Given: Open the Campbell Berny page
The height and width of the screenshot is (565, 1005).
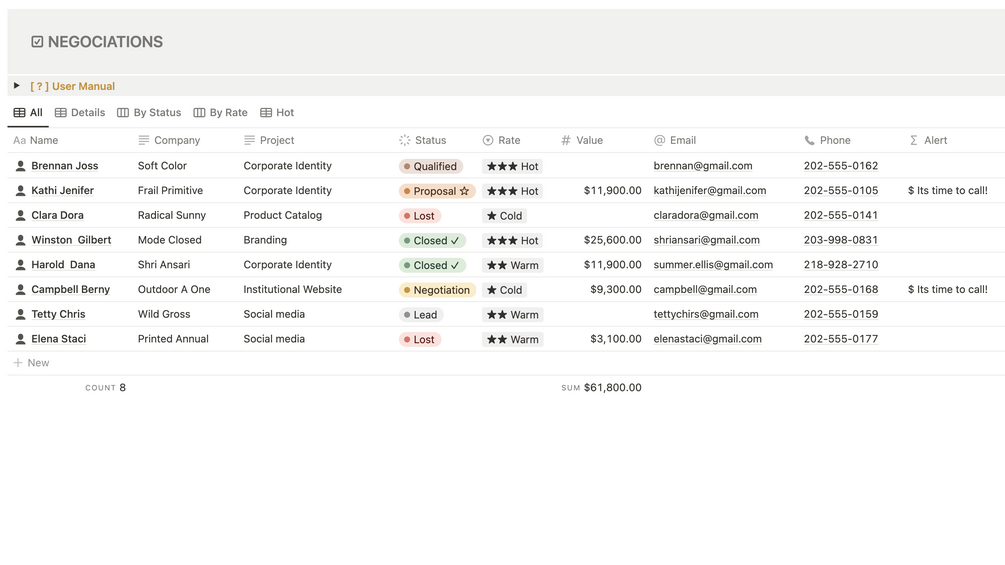Looking at the screenshot, I should click(71, 290).
